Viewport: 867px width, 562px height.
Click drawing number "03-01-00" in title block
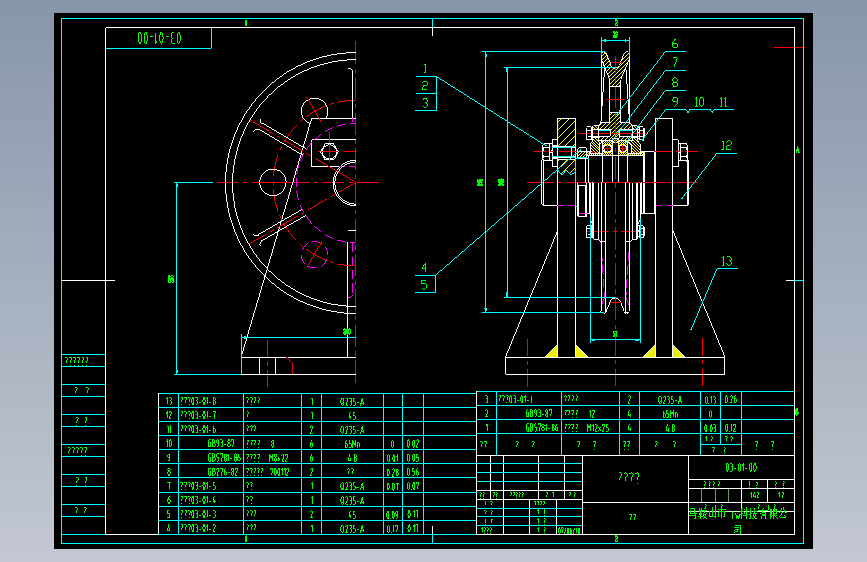741,468
